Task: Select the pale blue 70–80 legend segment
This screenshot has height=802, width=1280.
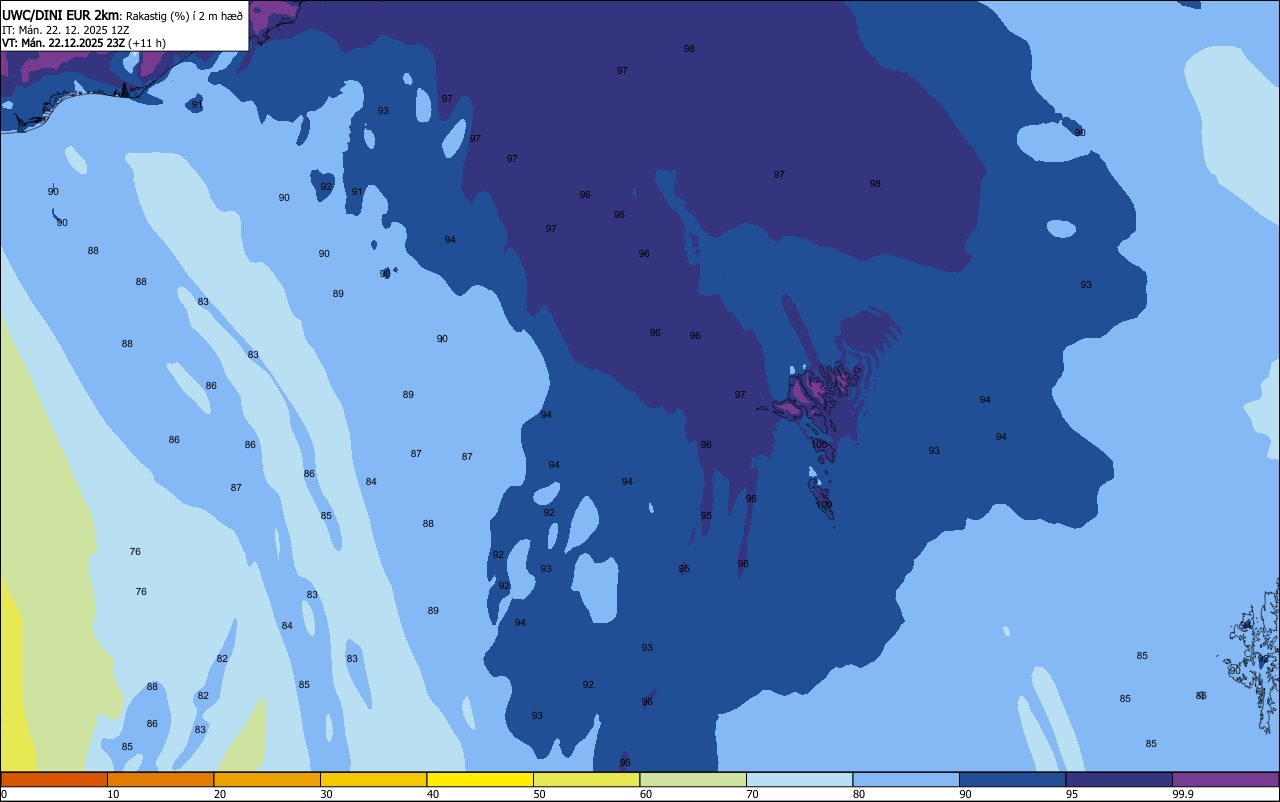Action: [x=800, y=779]
